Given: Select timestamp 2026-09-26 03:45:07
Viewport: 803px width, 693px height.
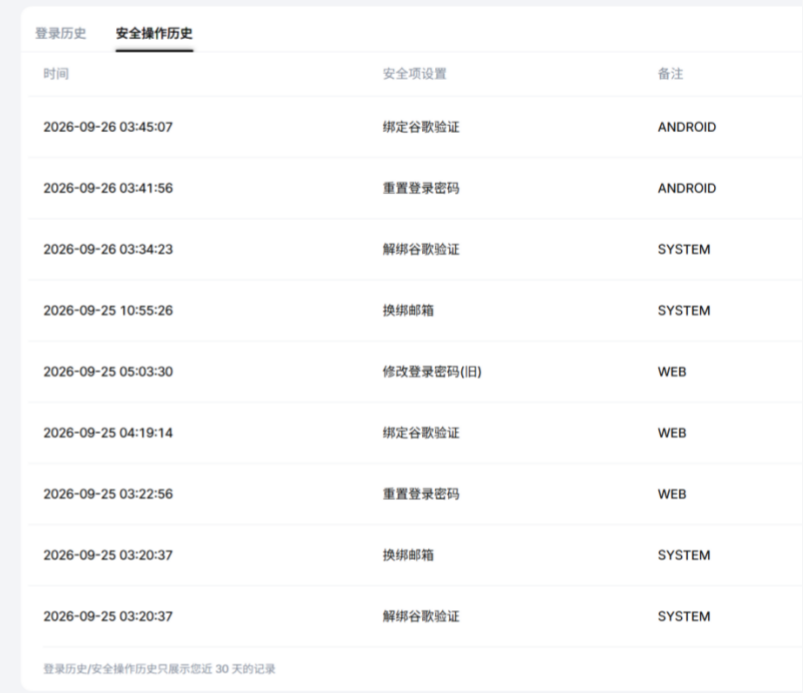Looking at the screenshot, I should click(x=108, y=127).
